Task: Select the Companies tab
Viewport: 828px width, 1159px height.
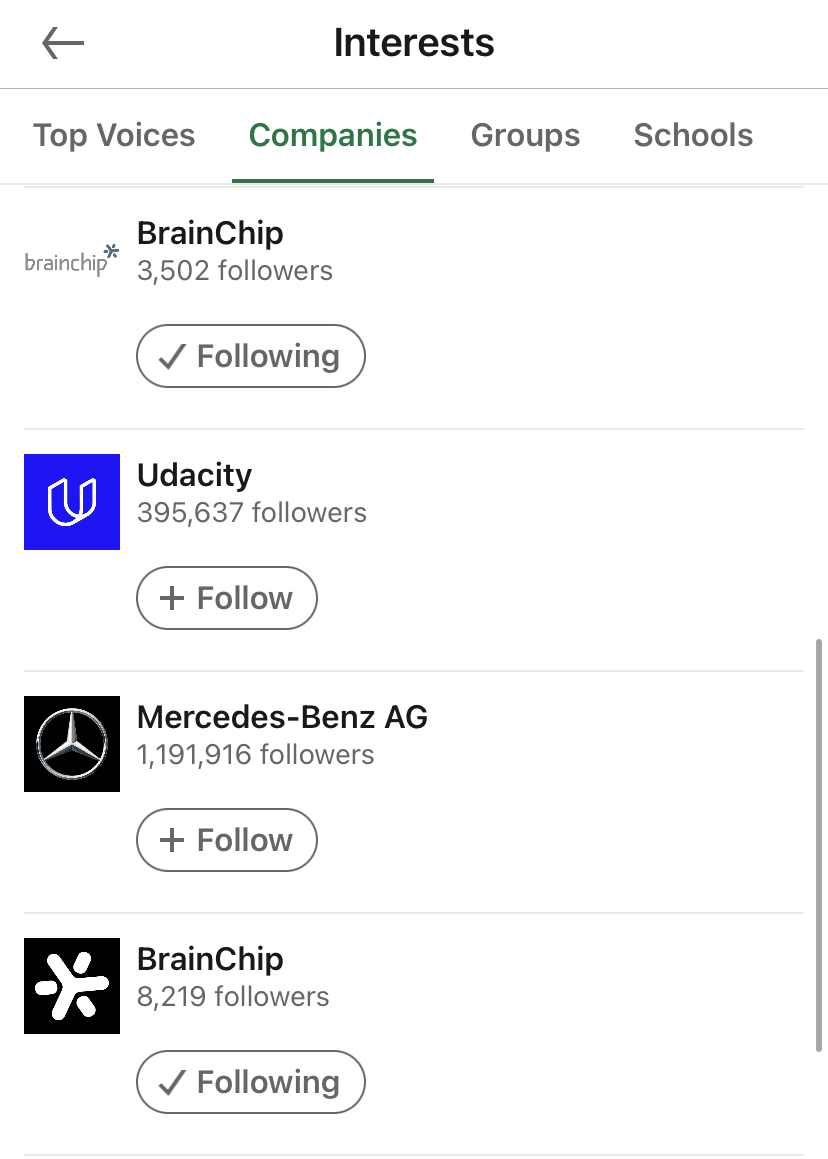Action: (333, 135)
